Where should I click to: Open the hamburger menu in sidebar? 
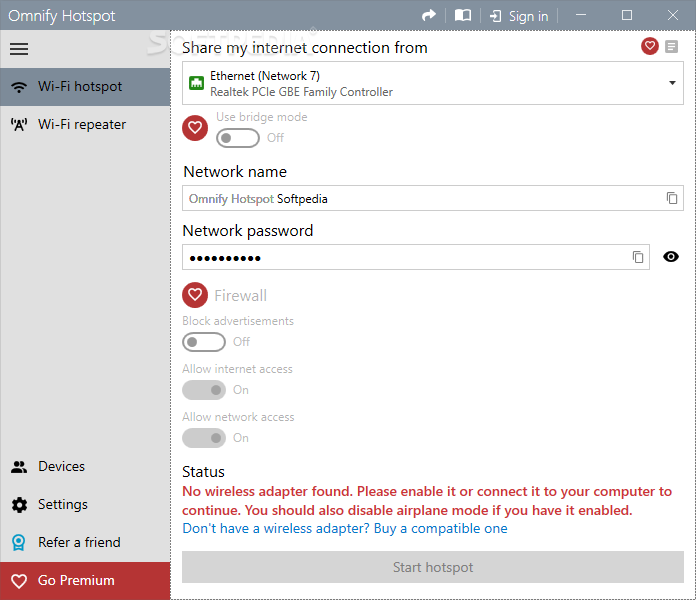click(x=19, y=49)
